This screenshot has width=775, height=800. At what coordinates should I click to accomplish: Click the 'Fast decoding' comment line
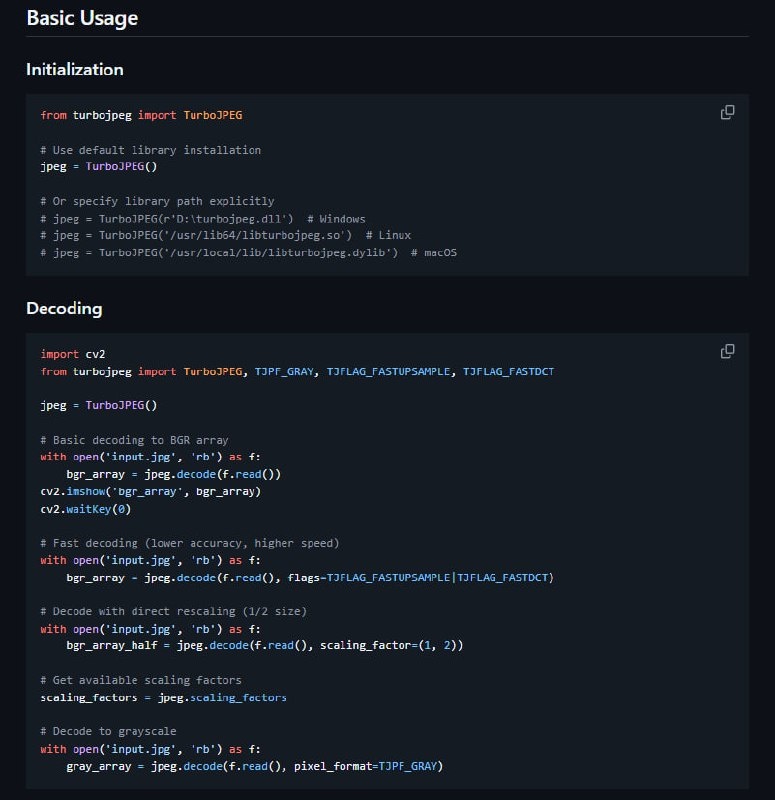tap(190, 543)
